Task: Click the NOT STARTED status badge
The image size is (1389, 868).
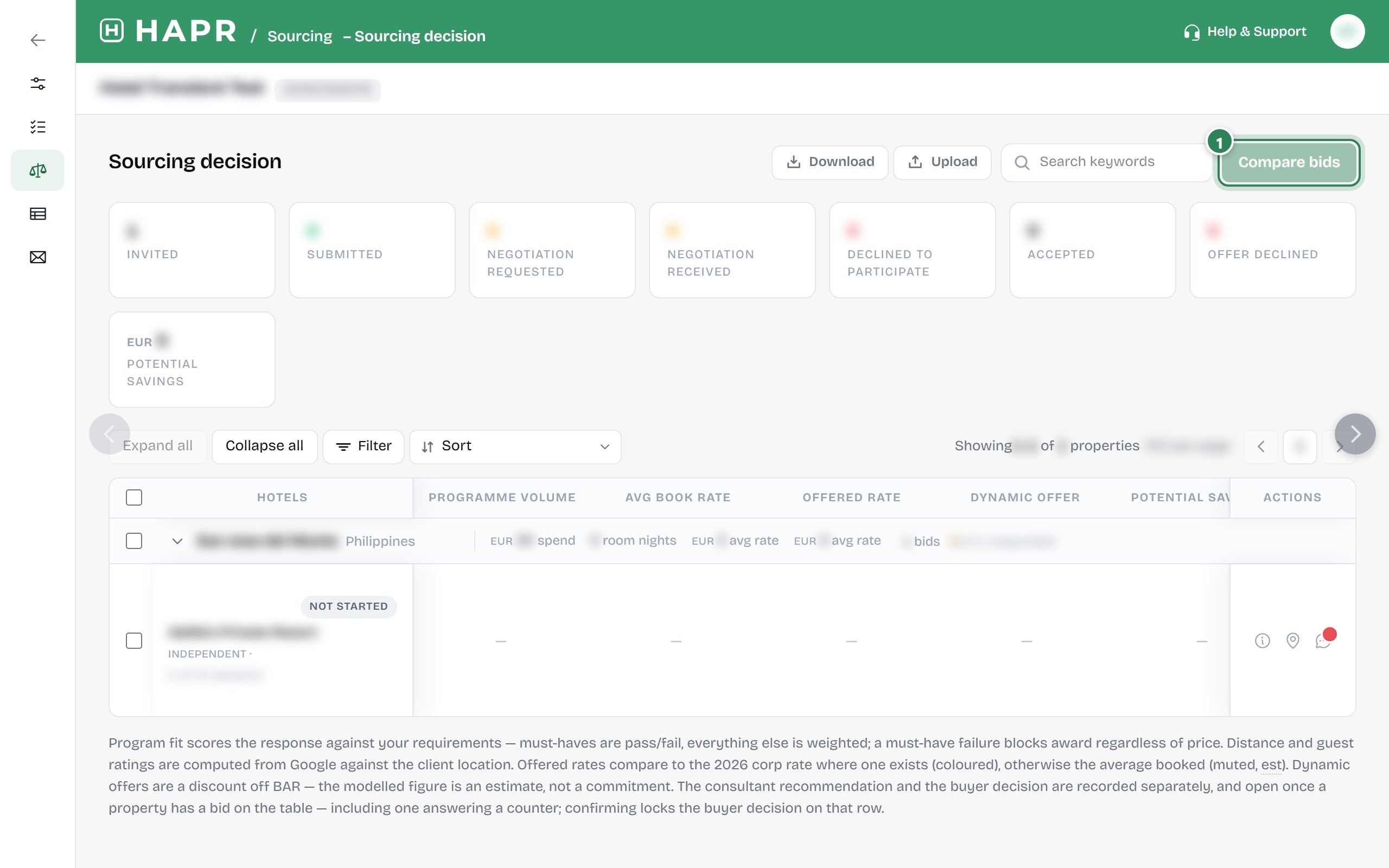Action: click(x=348, y=607)
